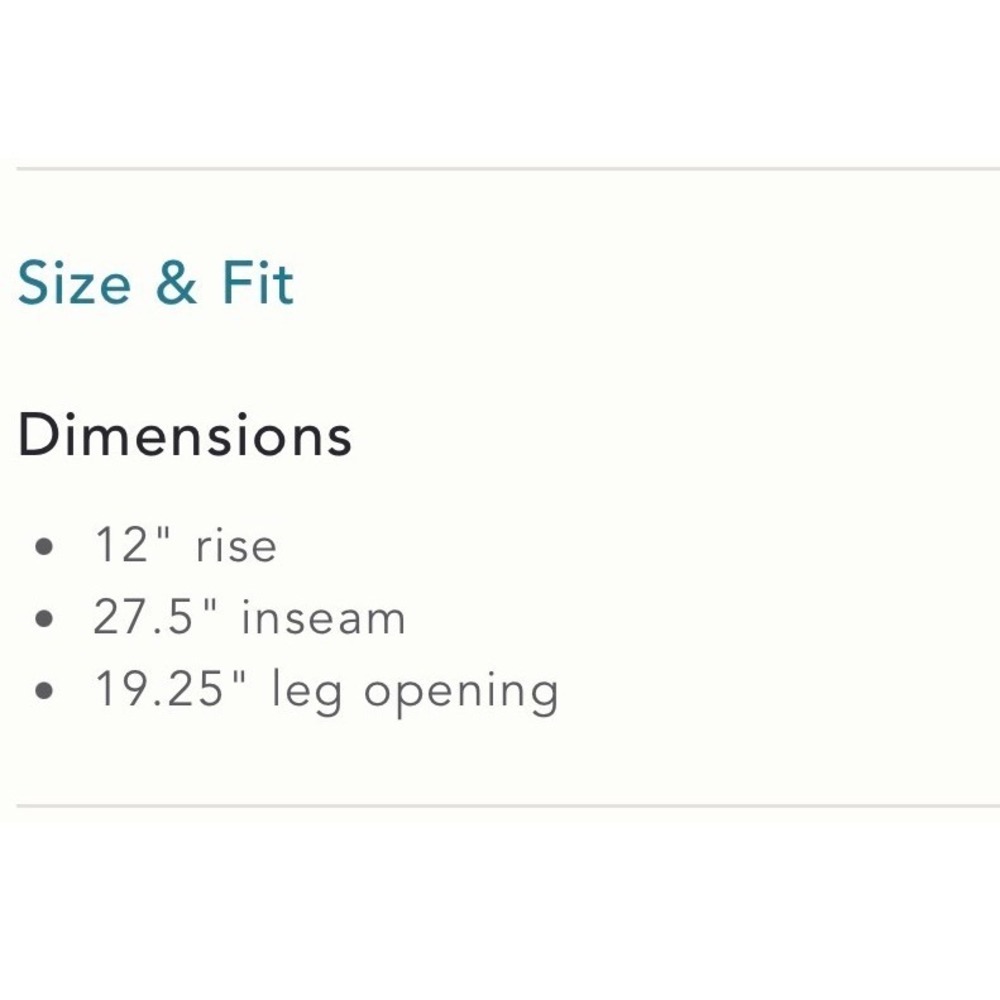Click the 27.5" measurement value
The height and width of the screenshot is (1000, 1000).
(156, 617)
